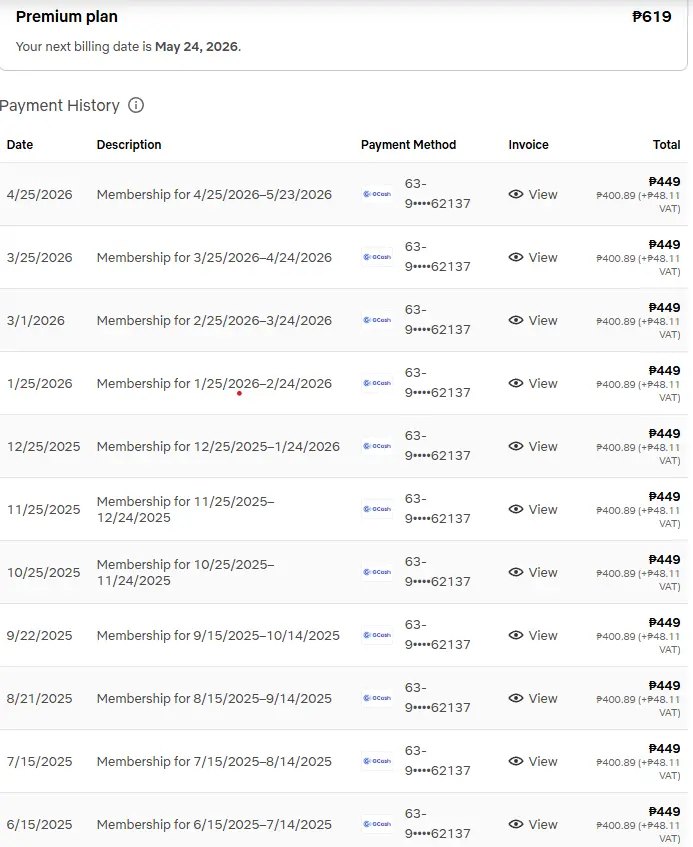
Task: Click the GCash logo on 4/25/2026 row
Action: coord(377,194)
